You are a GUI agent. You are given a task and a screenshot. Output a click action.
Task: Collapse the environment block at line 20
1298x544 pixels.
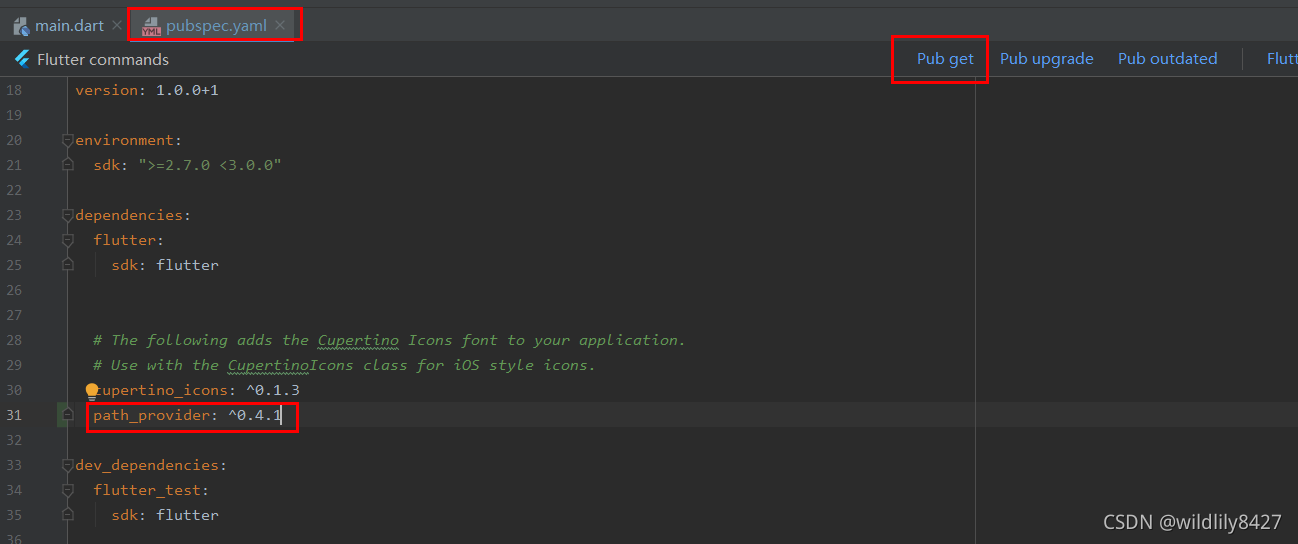67,140
